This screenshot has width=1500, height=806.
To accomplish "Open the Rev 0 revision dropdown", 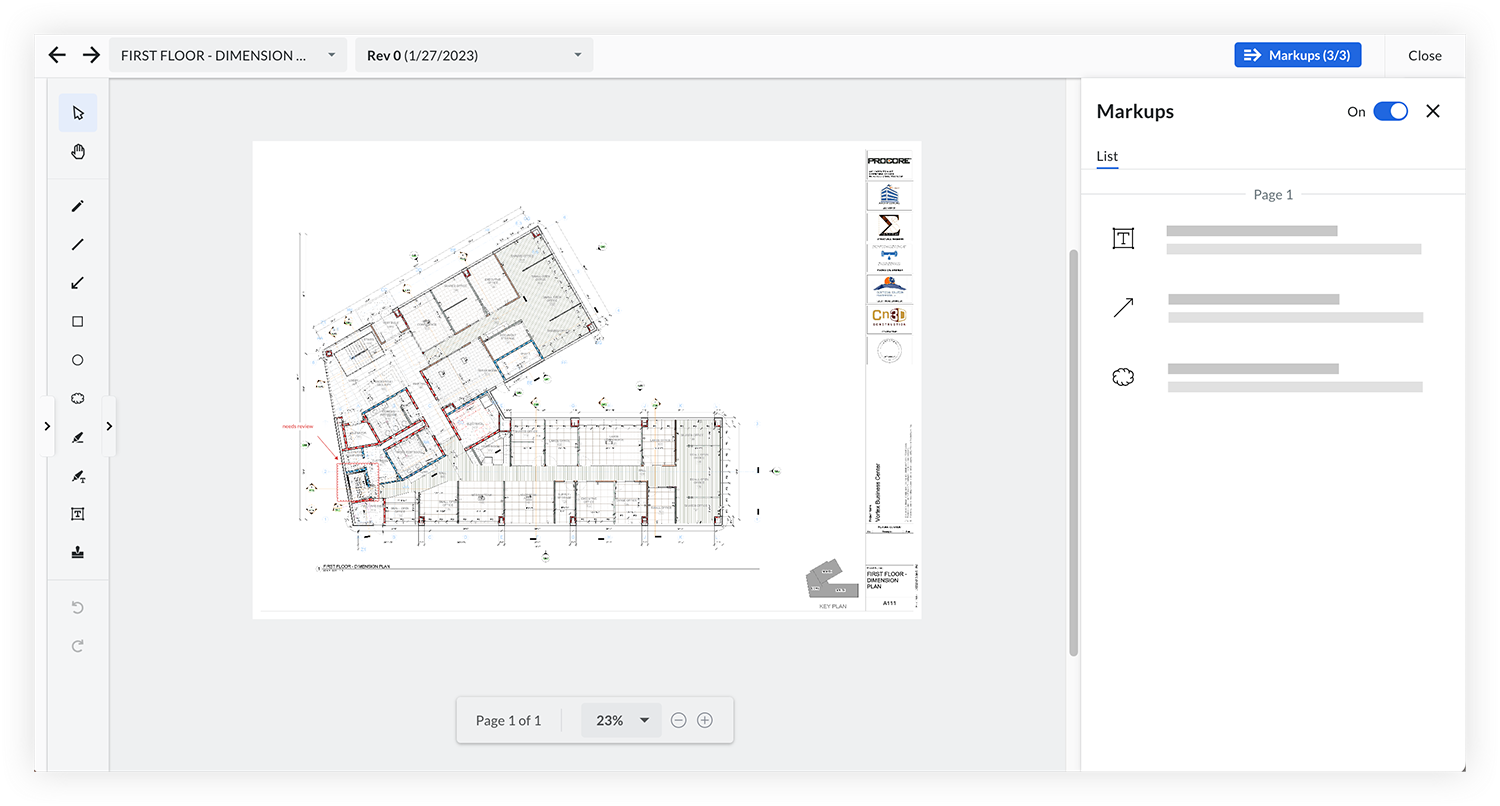I will click(x=474, y=55).
